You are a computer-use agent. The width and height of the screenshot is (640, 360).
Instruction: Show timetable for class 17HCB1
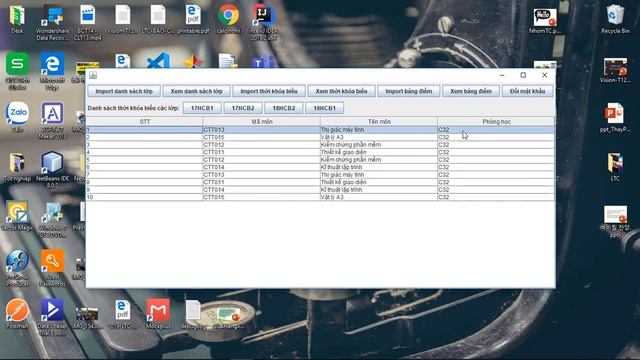pos(202,108)
